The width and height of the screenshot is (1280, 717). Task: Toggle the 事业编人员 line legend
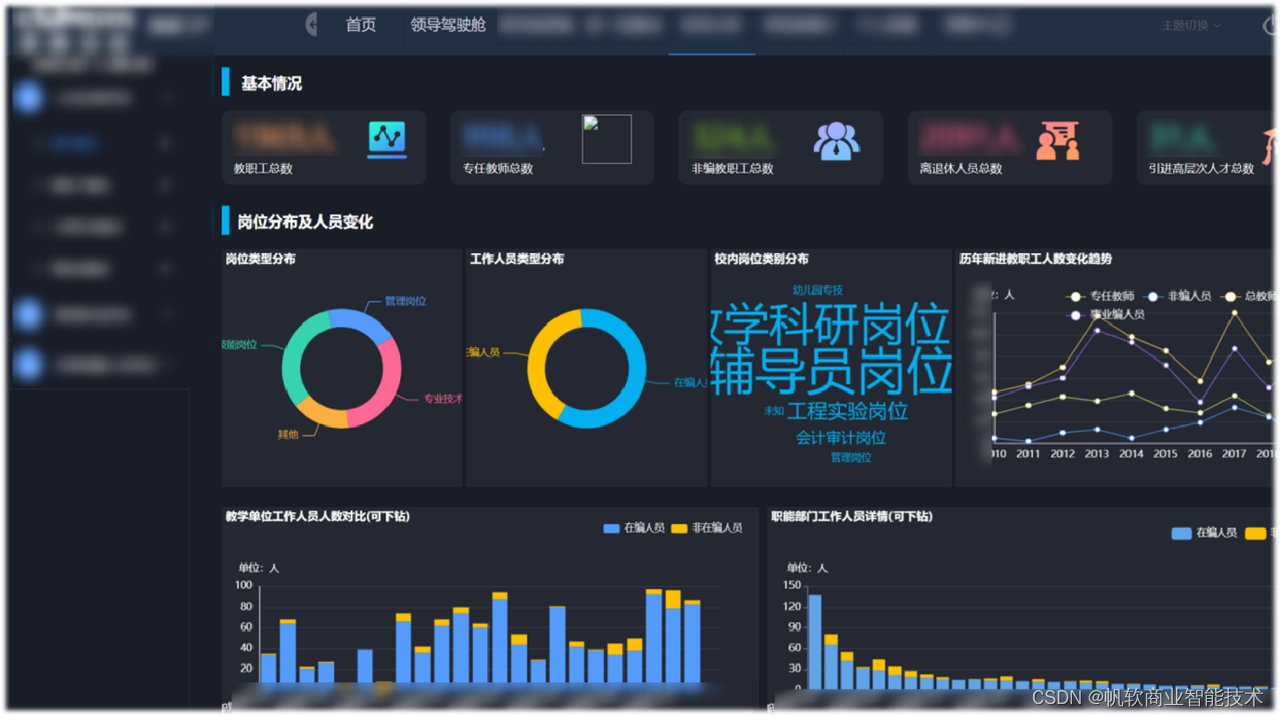[x=1106, y=314]
